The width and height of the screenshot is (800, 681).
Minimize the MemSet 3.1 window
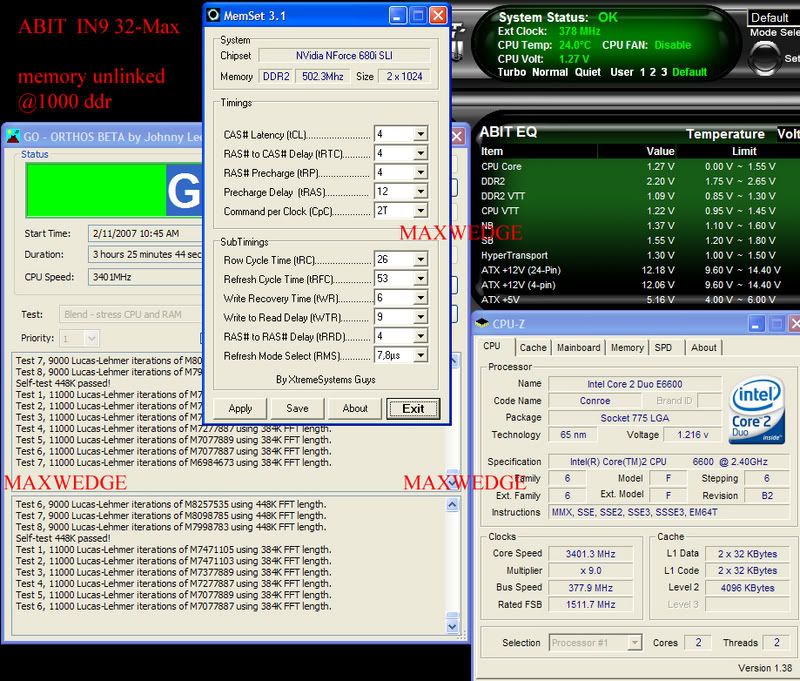coord(397,15)
